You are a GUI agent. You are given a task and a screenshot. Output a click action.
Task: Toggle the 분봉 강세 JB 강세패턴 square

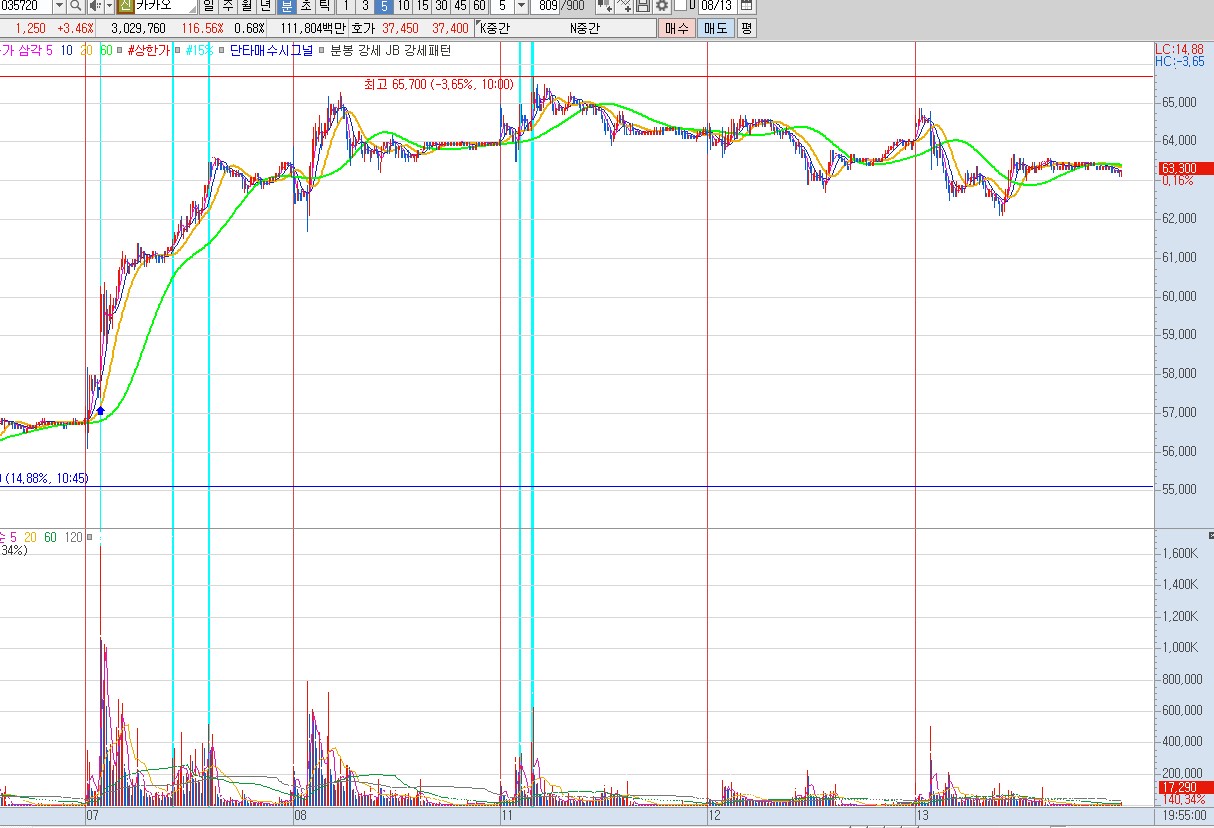321,50
